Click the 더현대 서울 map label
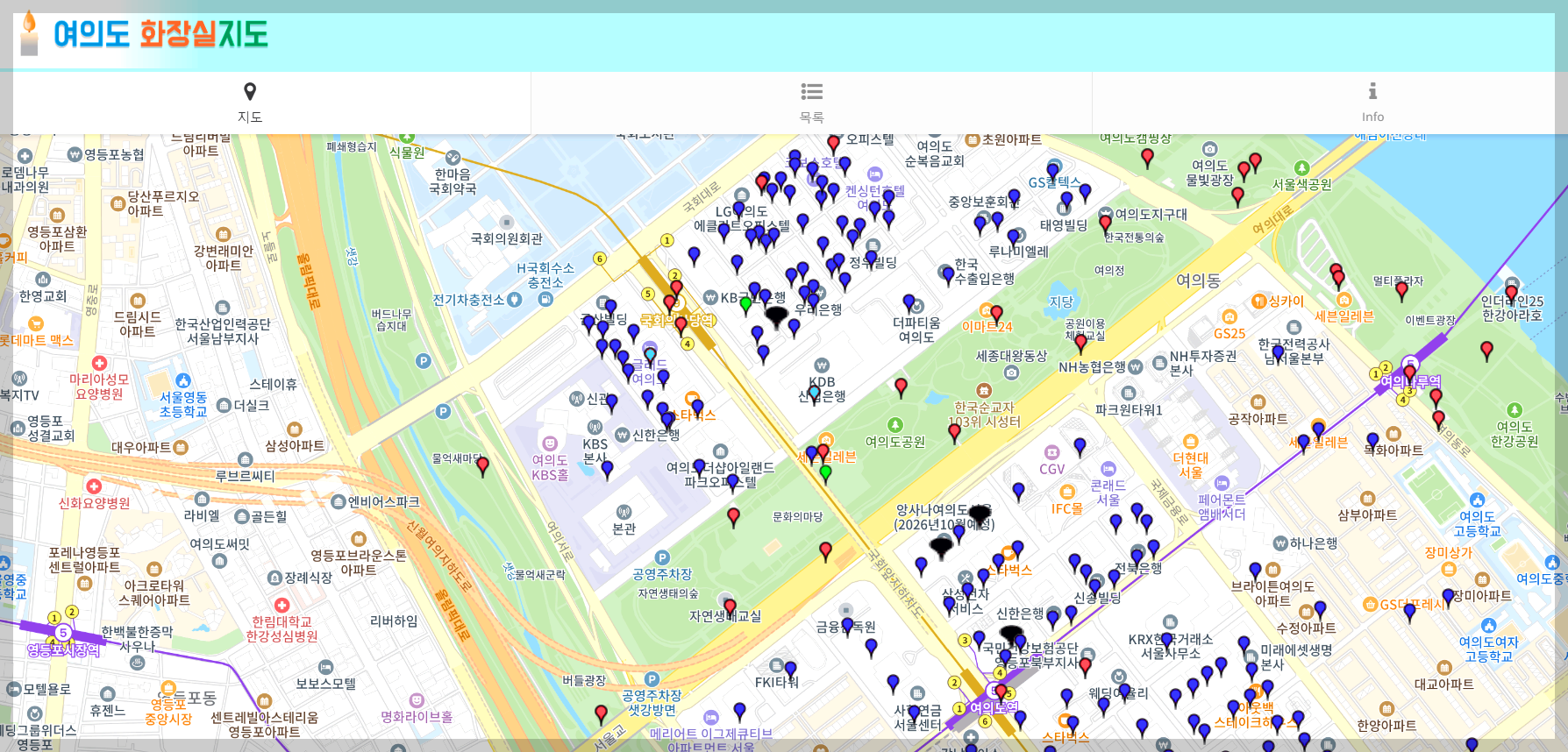Viewport: 1568px width, 752px height. [1191, 465]
